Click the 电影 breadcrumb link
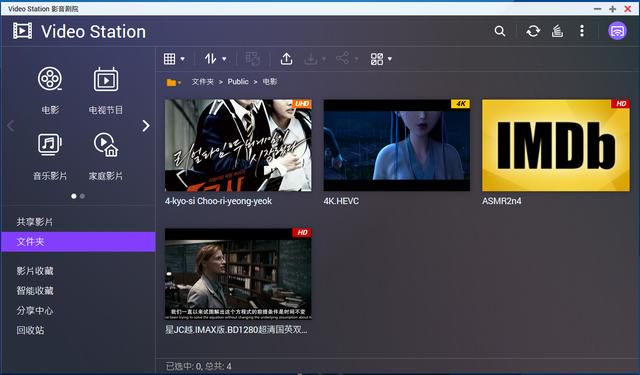This screenshot has width=640, height=375. (270, 82)
